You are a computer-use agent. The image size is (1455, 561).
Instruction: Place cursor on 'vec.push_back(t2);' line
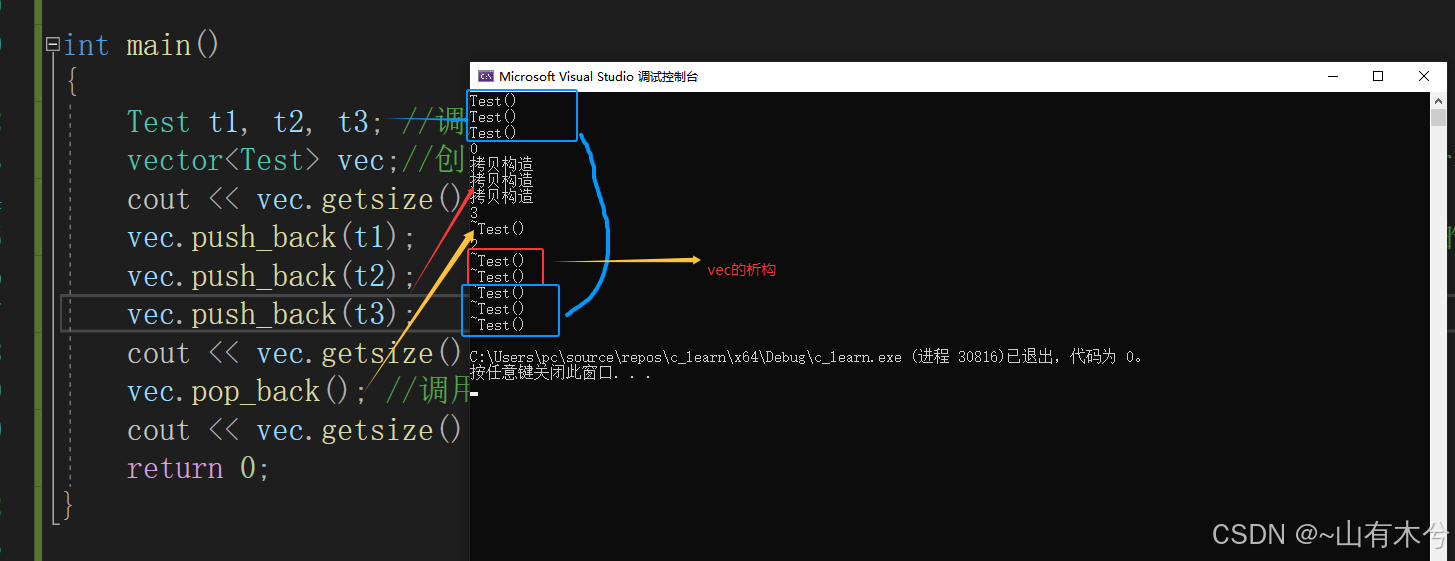(271, 276)
